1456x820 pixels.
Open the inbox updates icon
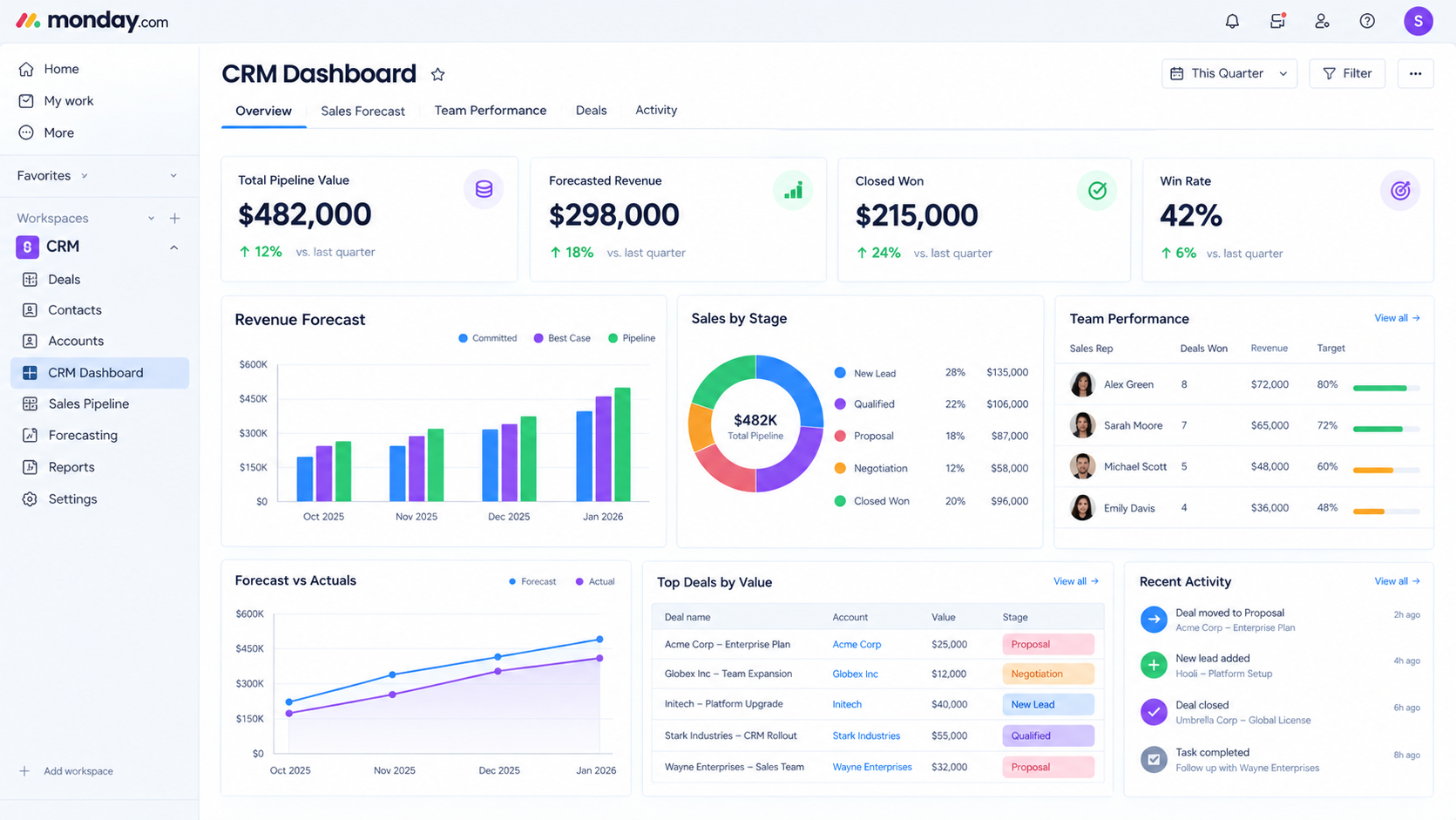(x=1277, y=21)
